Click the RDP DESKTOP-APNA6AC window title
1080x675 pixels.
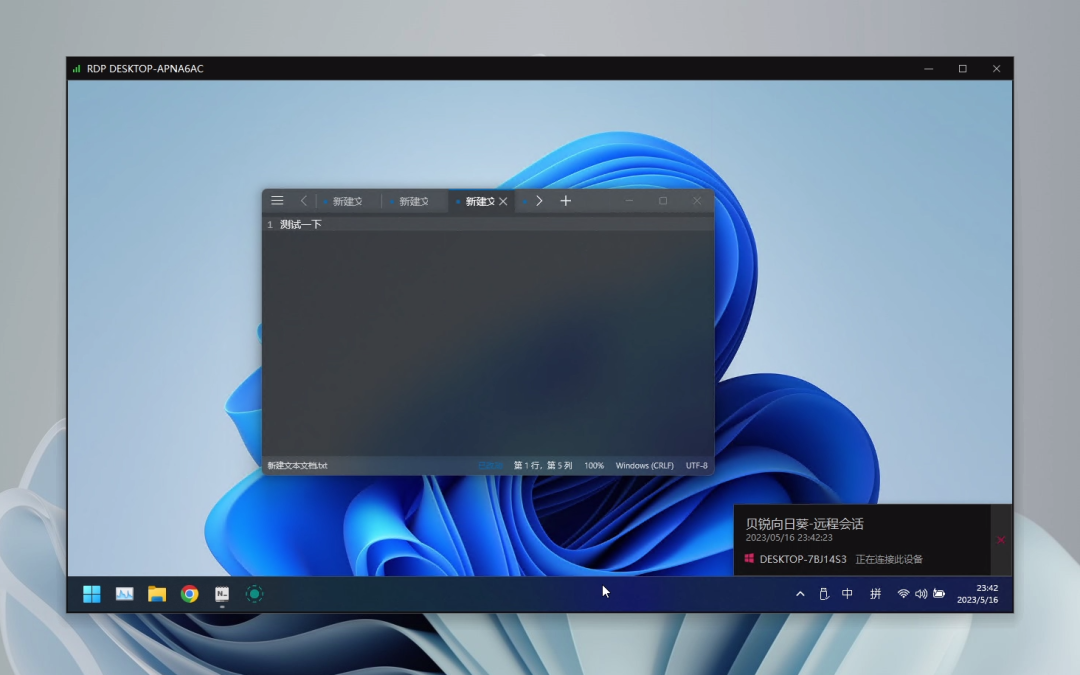pyautogui.click(x=145, y=68)
